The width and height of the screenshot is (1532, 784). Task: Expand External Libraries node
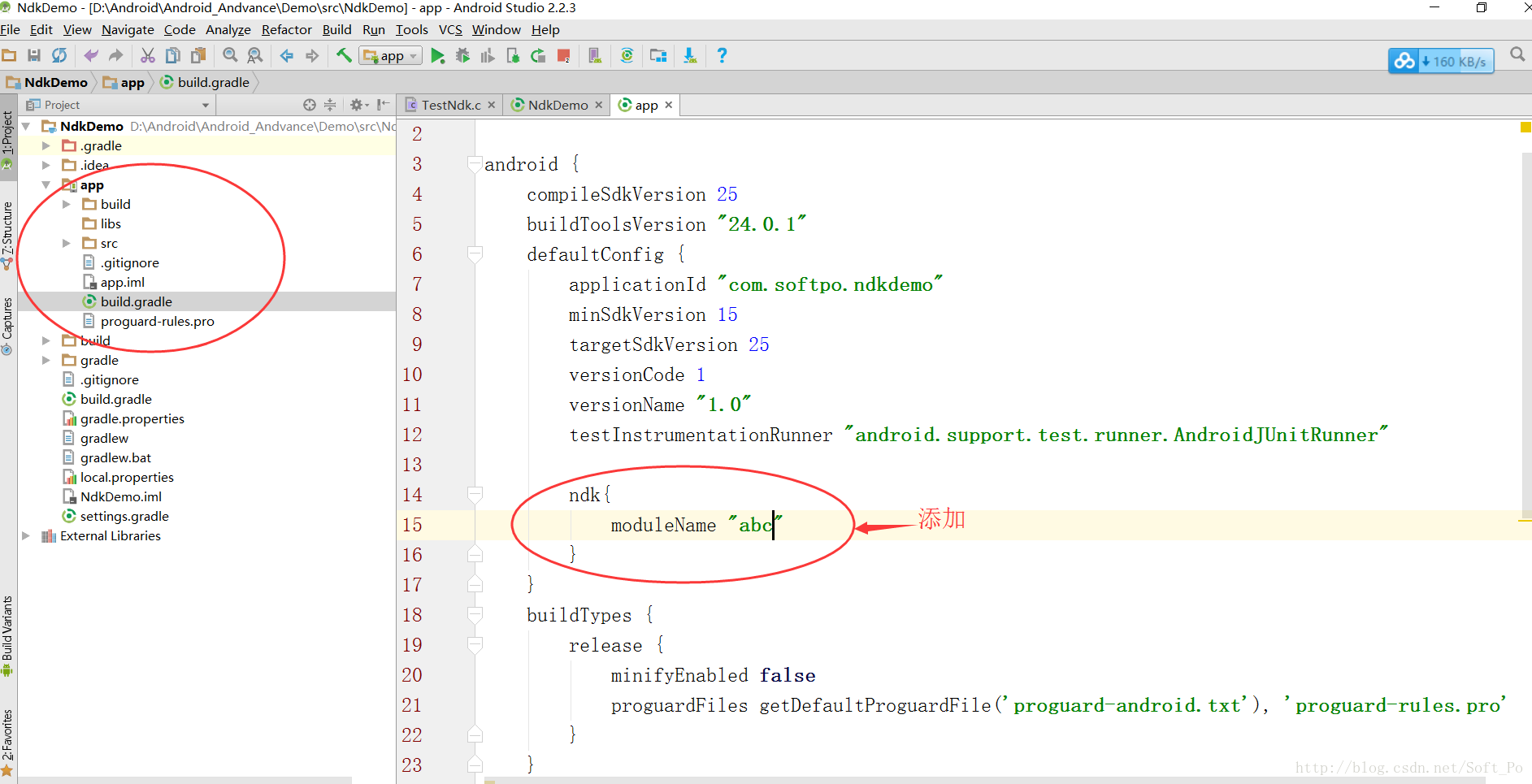26,536
